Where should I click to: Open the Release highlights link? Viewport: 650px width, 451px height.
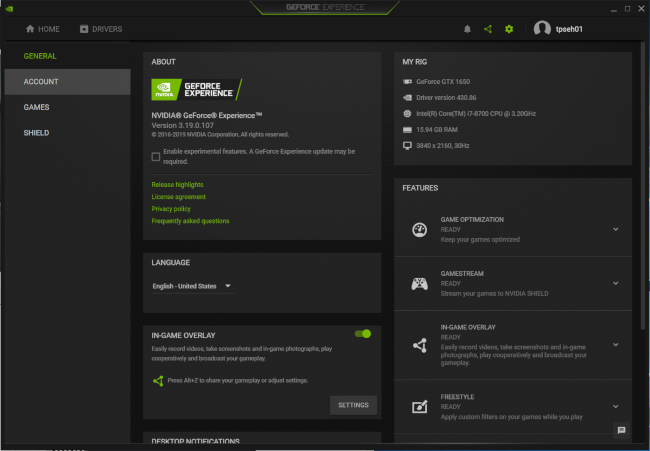[177, 185]
